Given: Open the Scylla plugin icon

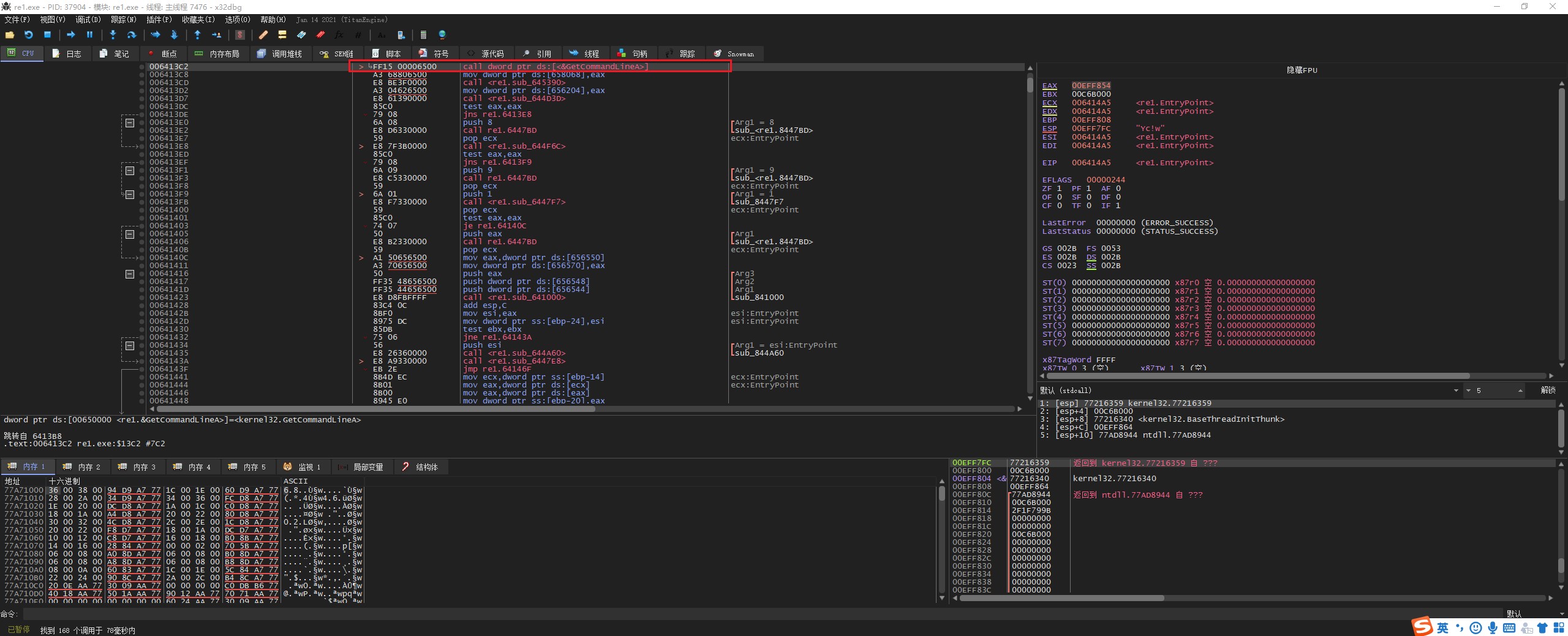Looking at the screenshot, I should [x=240, y=35].
